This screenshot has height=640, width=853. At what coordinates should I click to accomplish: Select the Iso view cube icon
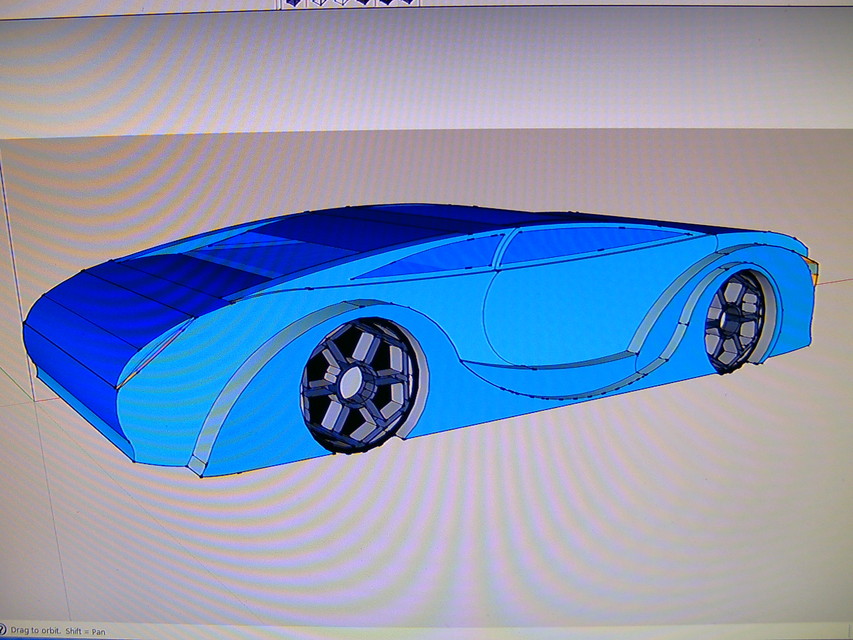(295, 6)
